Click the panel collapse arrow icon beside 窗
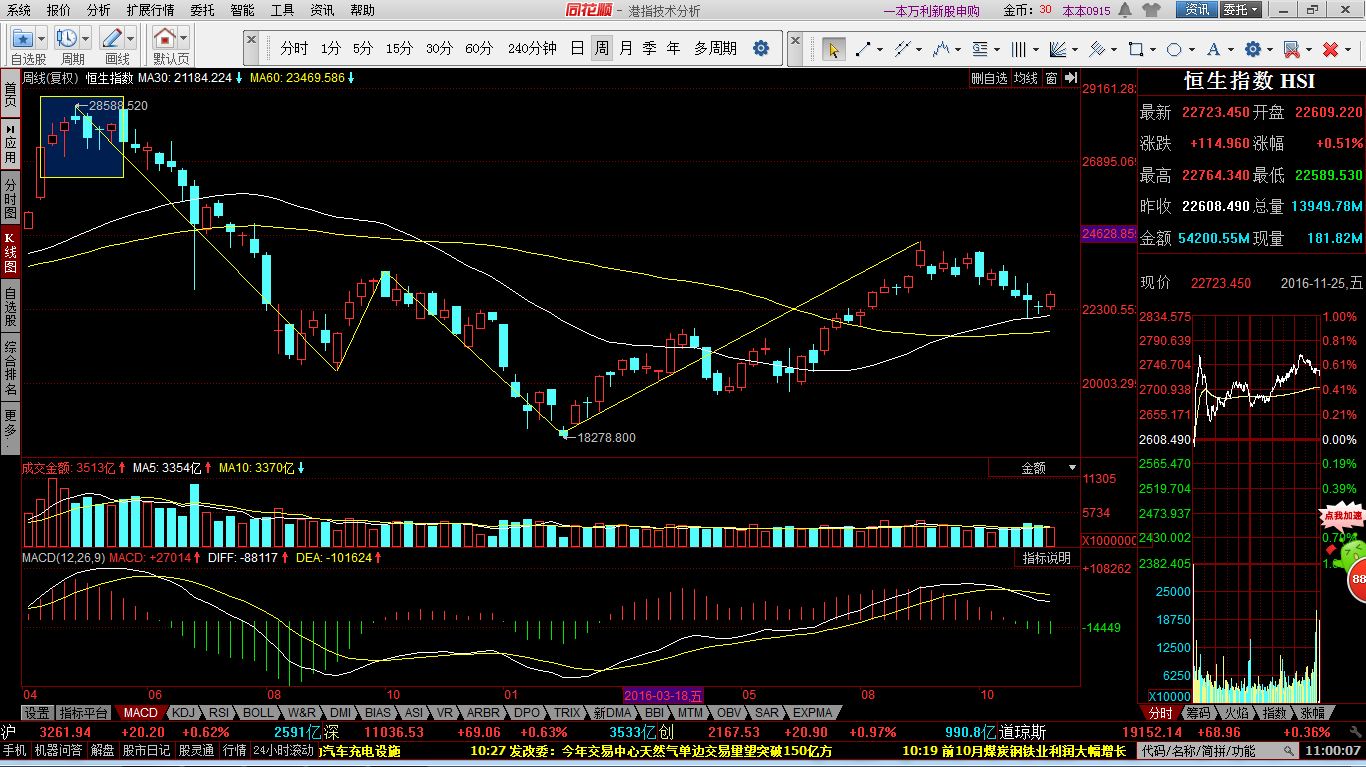 coord(1069,78)
